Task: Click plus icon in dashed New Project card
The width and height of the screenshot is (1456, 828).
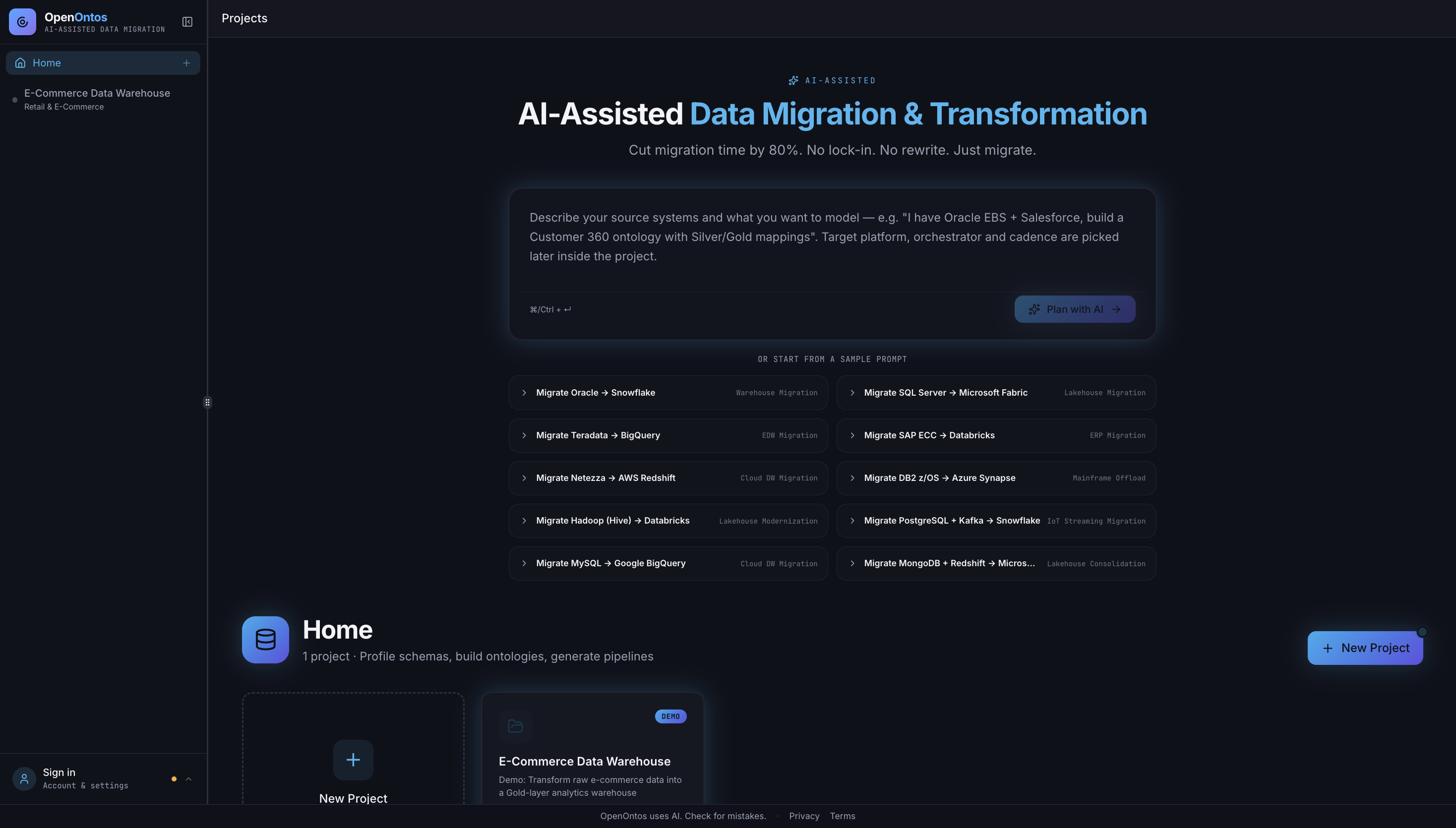Action: [353, 760]
